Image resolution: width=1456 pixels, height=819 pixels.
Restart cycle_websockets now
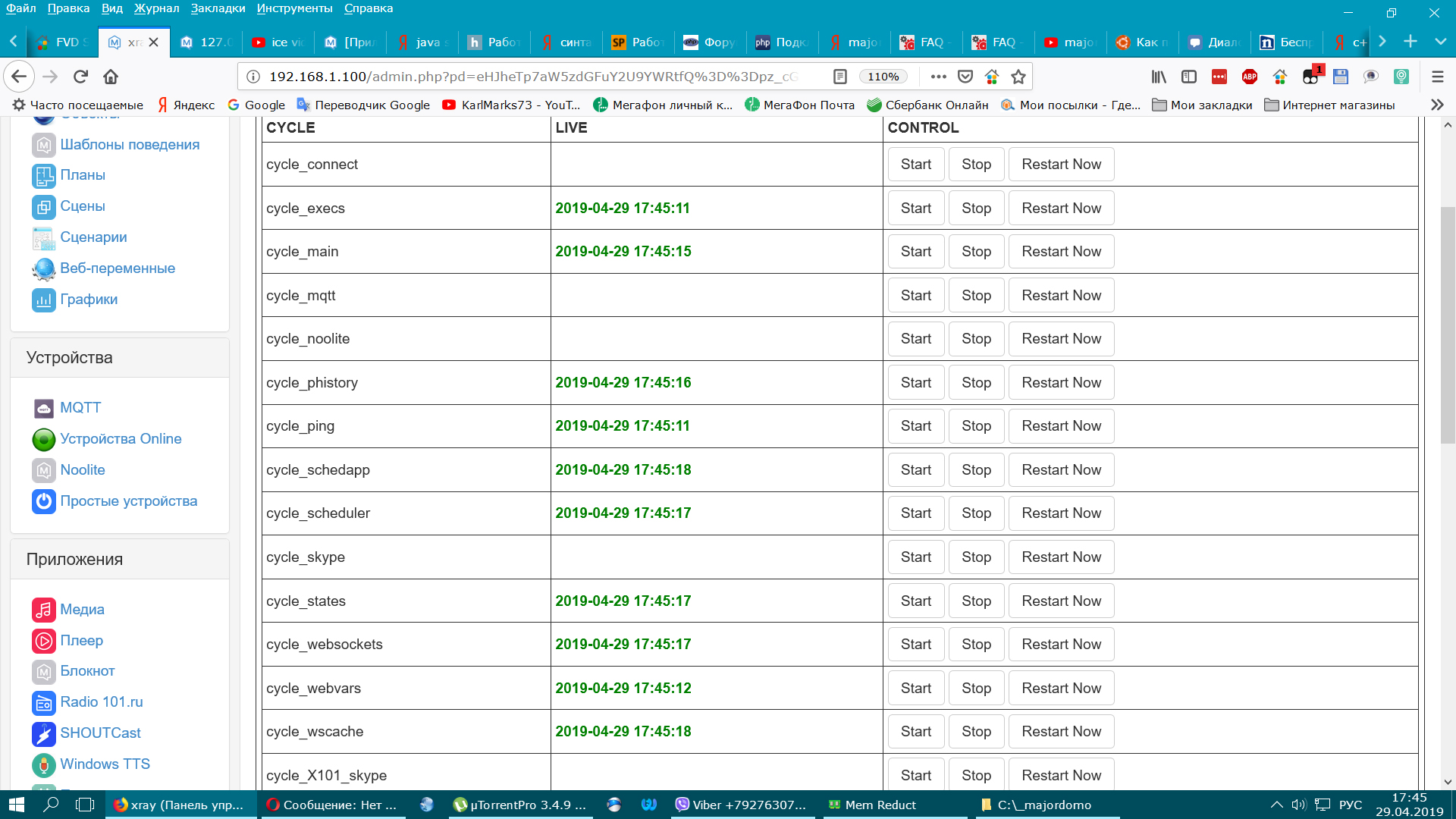[x=1061, y=645]
